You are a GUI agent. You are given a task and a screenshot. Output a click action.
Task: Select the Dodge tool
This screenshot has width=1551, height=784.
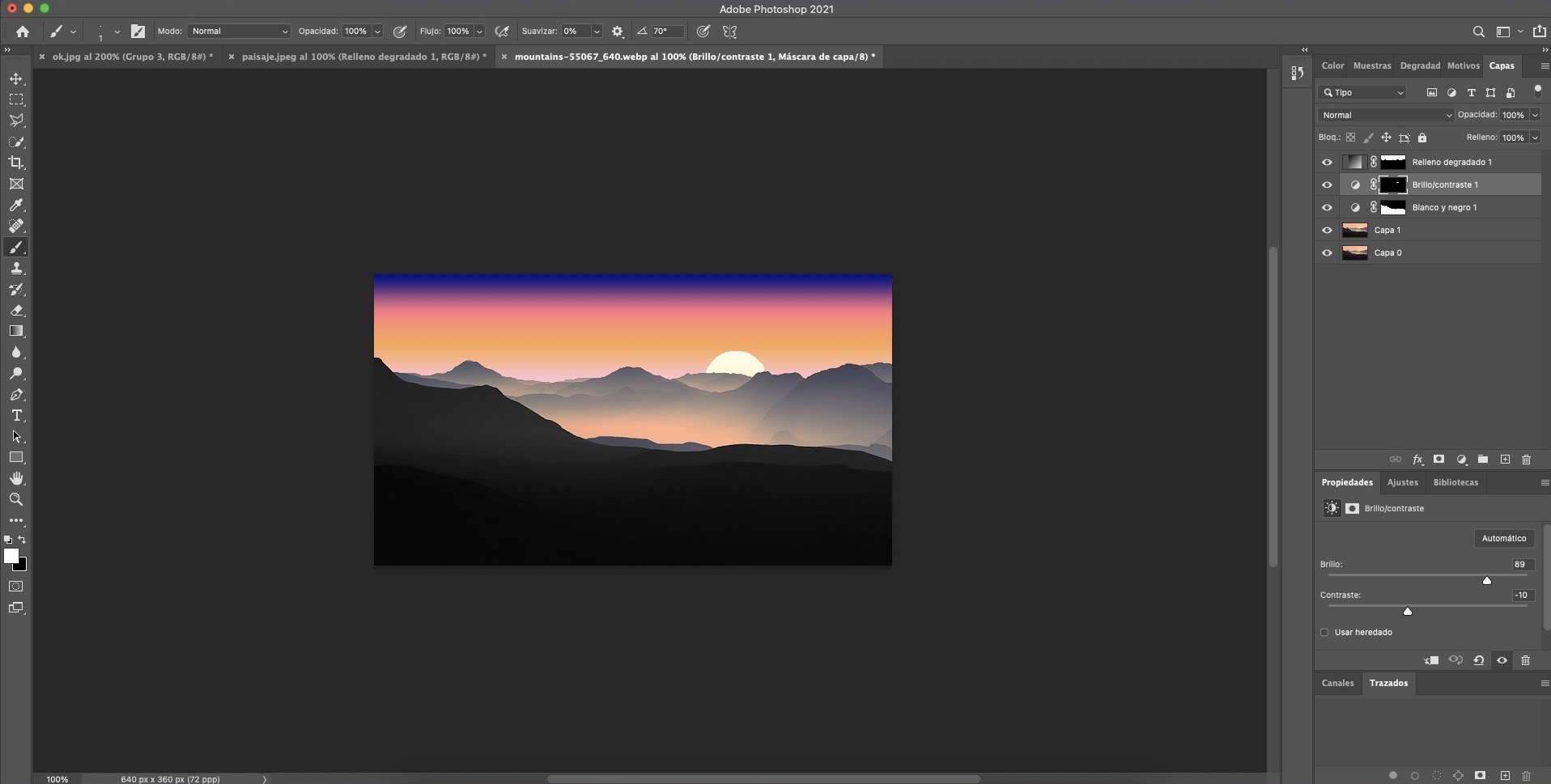pos(16,373)
